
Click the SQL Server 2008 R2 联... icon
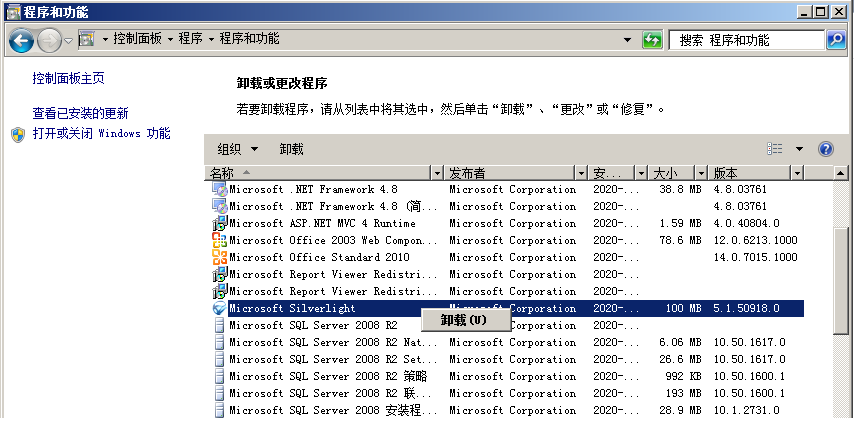click(219, 393)
